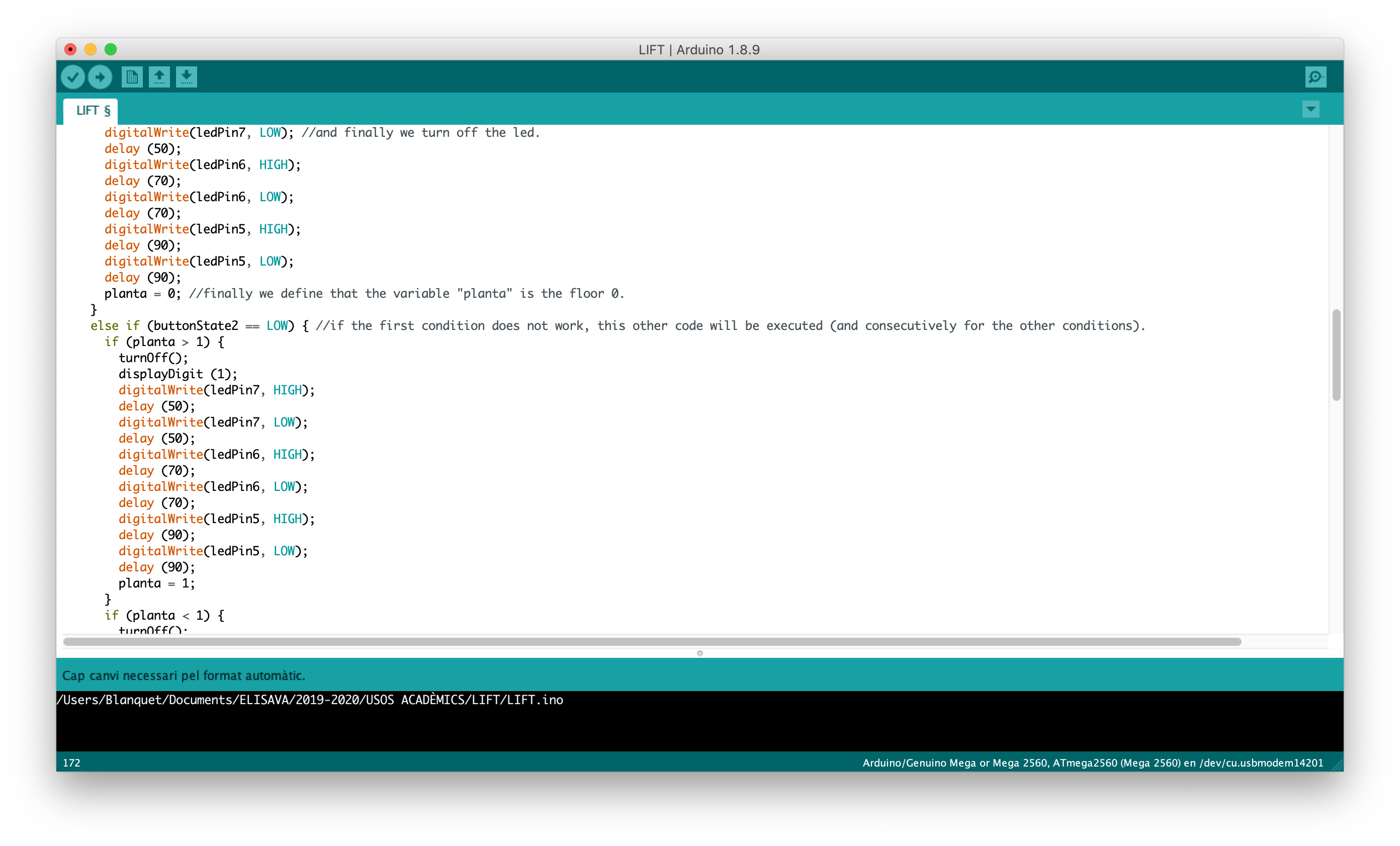This screenshot has width=1400, height=846.
Task: Open a sketch with the up-arrow icon
Action: click(x=159, y=77)
